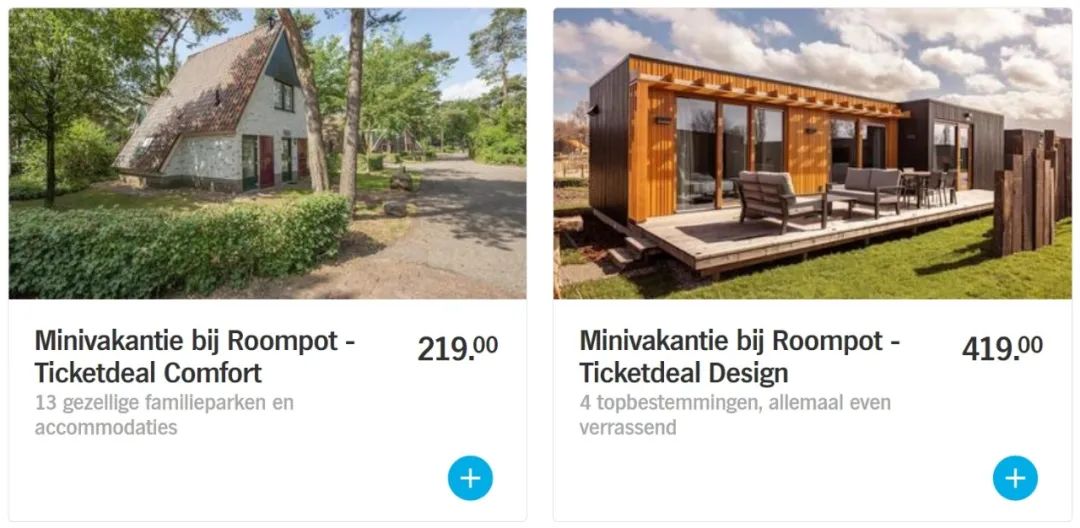
Task: Add Ticketdeal Comfort with the plus button
Action: tap(470, 478)
